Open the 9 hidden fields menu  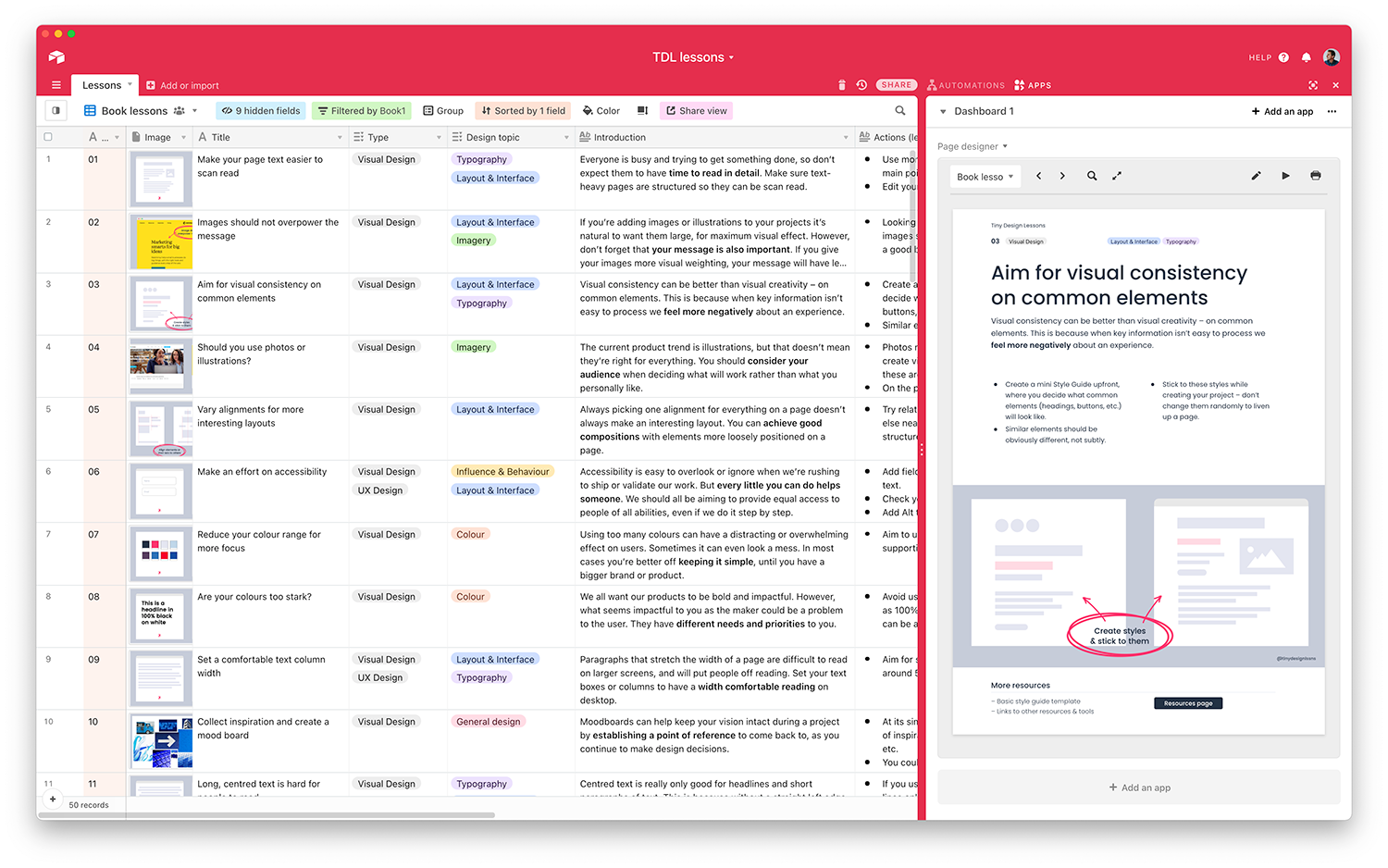(262, 111)
